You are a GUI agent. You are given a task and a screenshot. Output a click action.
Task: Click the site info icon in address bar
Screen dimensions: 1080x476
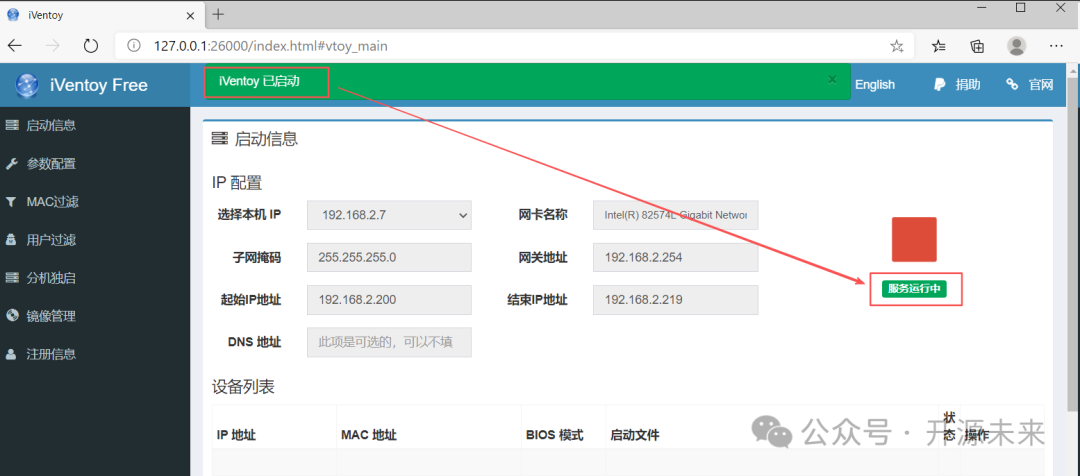coord(135,46)
